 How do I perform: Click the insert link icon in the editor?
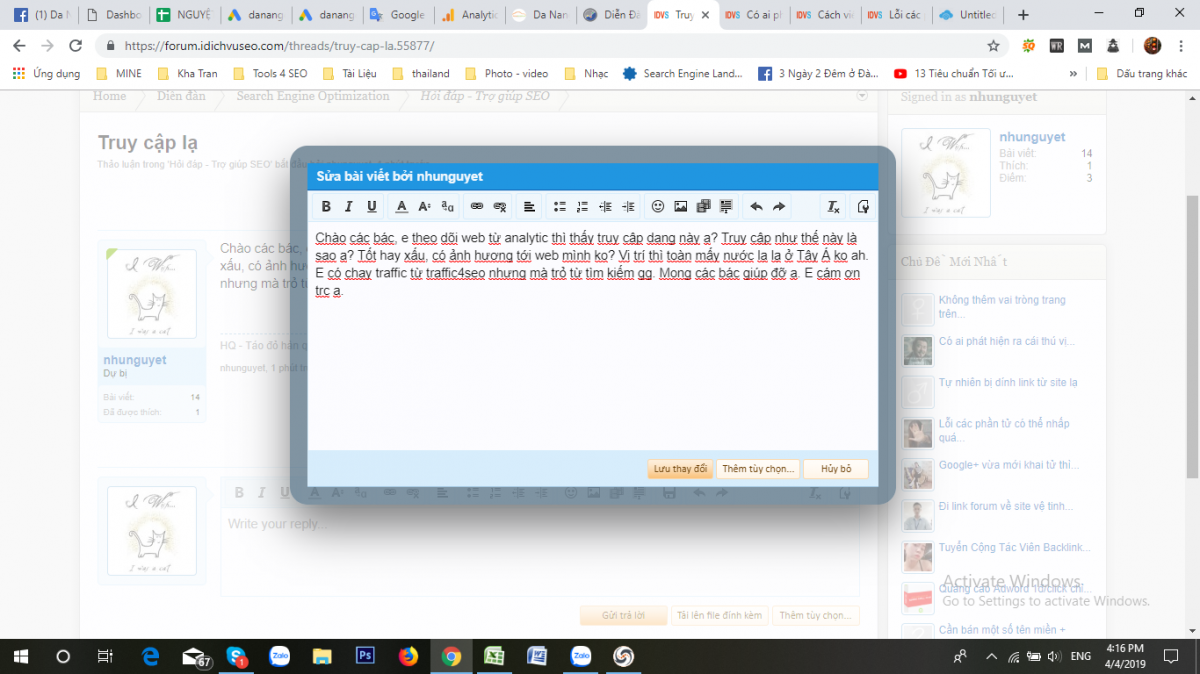[x=477, y=207]
